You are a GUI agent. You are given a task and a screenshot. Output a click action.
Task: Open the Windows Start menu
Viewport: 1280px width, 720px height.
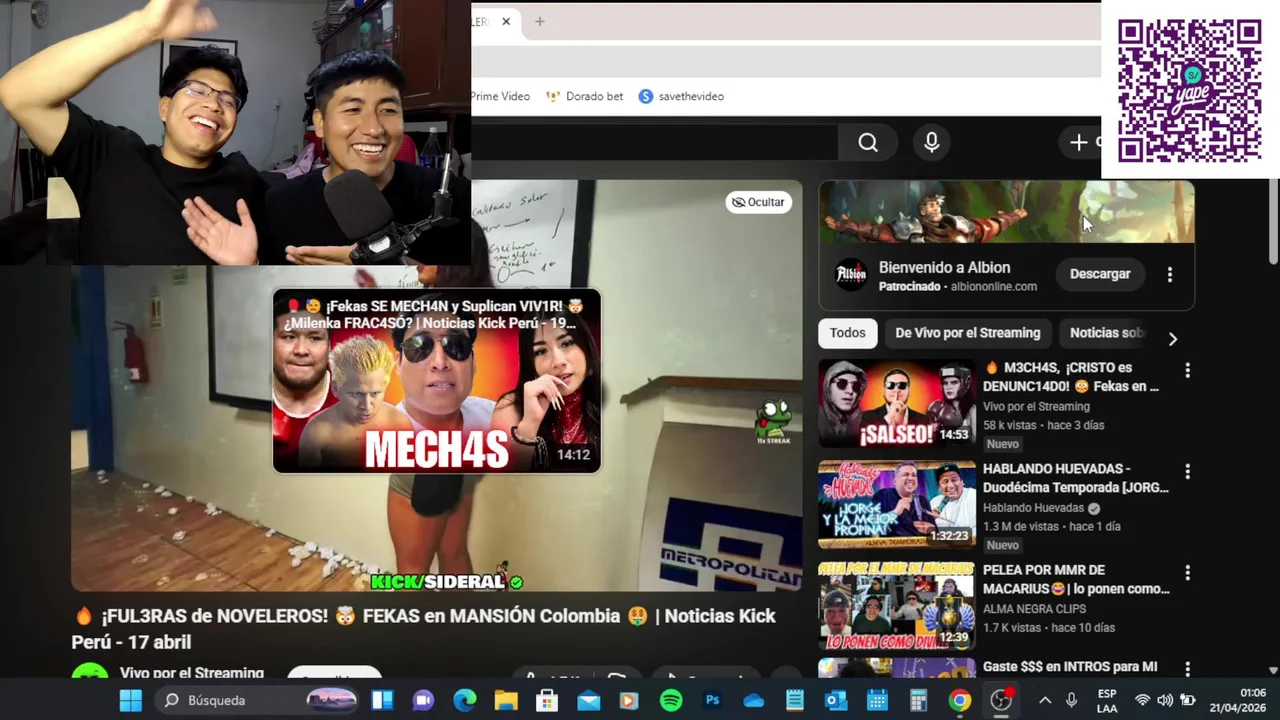pos(131,701)
